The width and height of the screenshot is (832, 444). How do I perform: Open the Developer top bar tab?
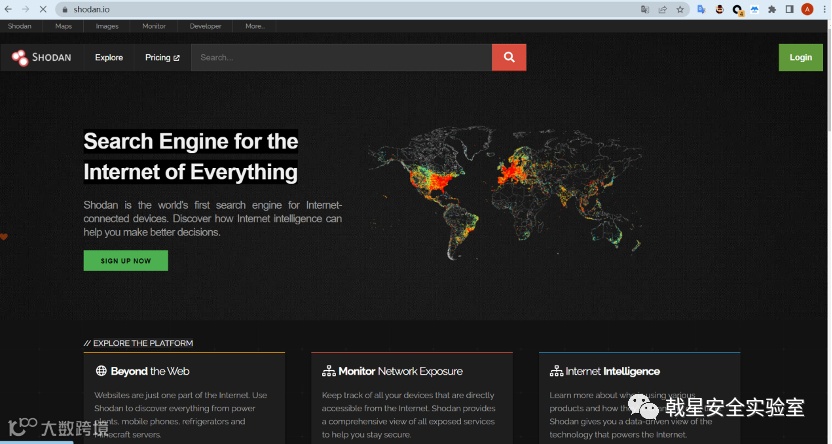205,26
